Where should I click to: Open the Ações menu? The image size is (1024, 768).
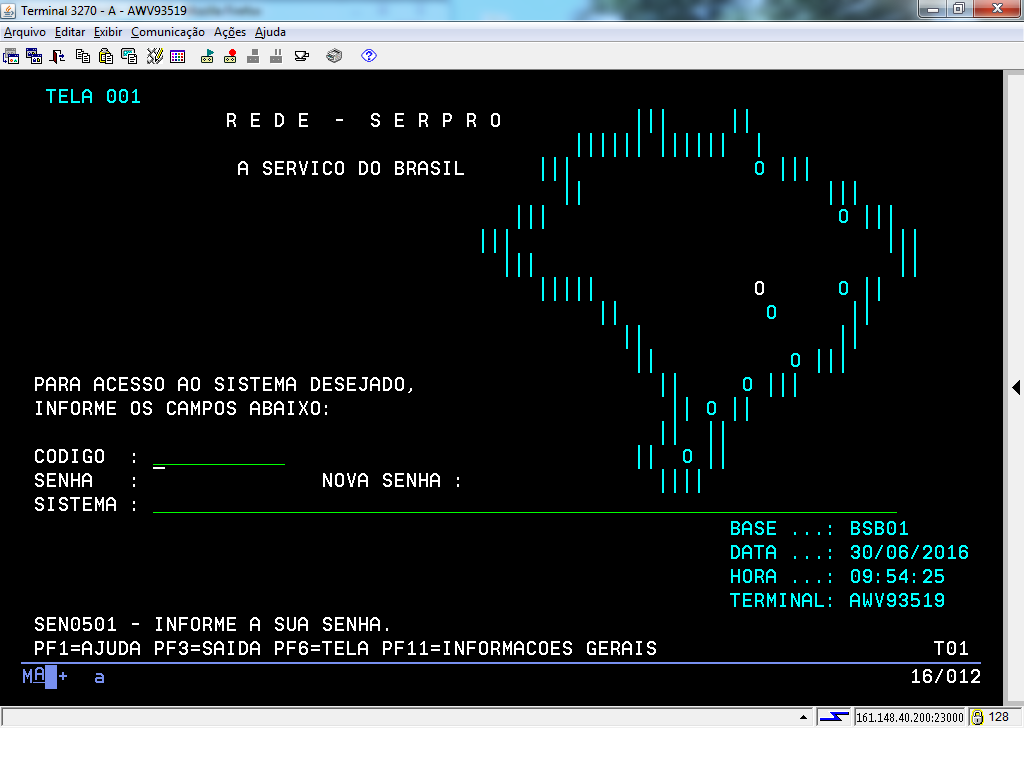pyautogui.click(x=230, y=32)
